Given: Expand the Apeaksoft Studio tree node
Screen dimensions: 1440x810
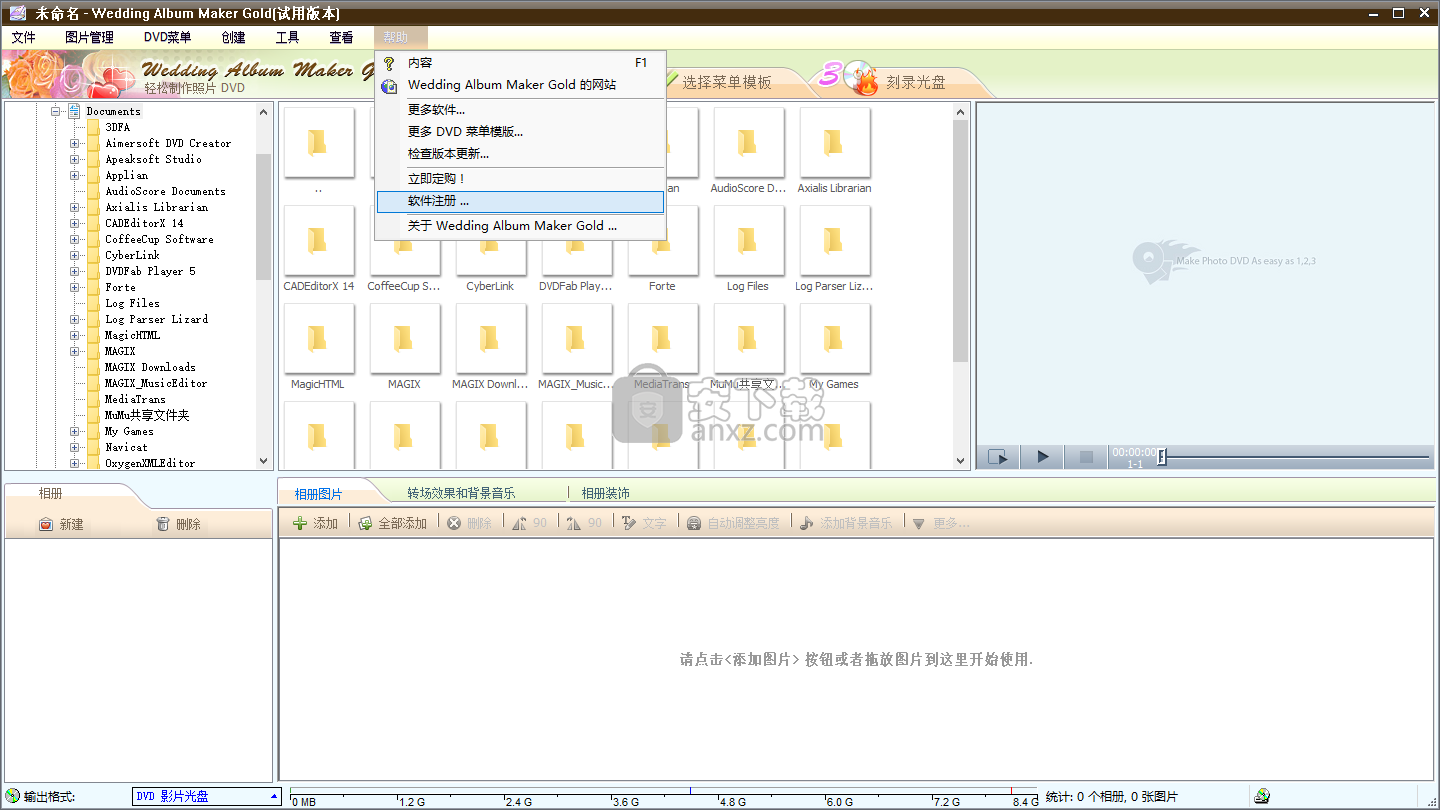Looking at the screenshot, I should click(x=74, y=159).
